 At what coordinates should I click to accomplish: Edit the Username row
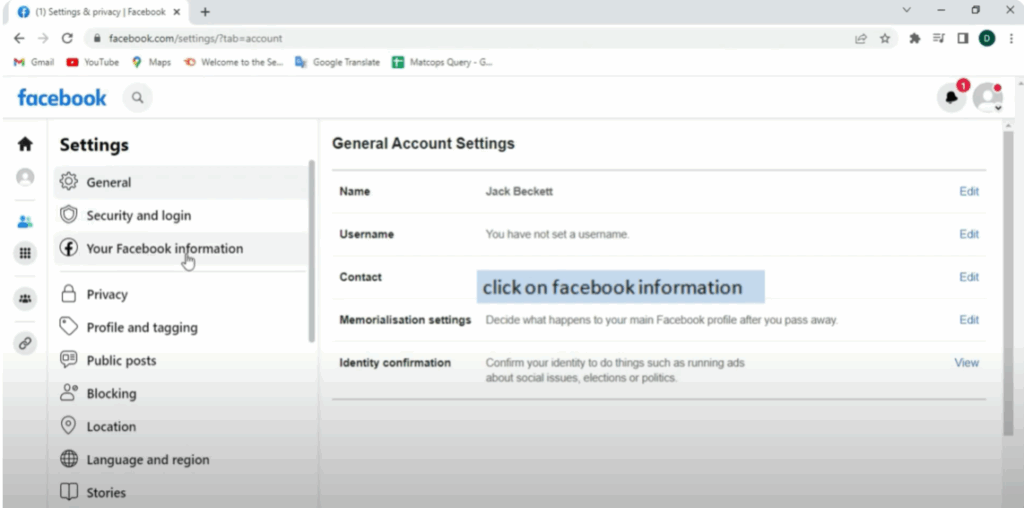coord(968,234)
